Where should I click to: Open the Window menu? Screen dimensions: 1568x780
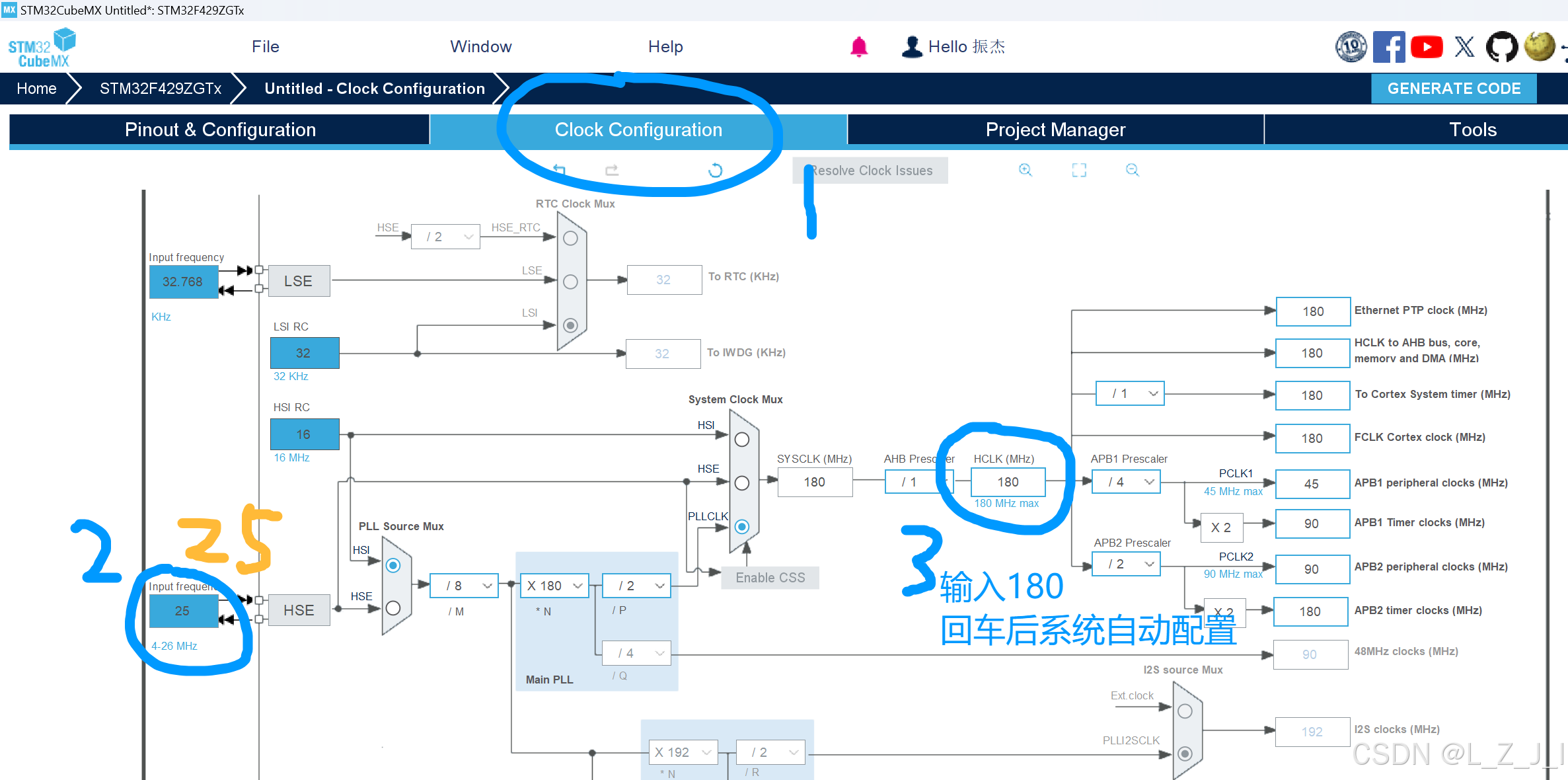point(481,47)
